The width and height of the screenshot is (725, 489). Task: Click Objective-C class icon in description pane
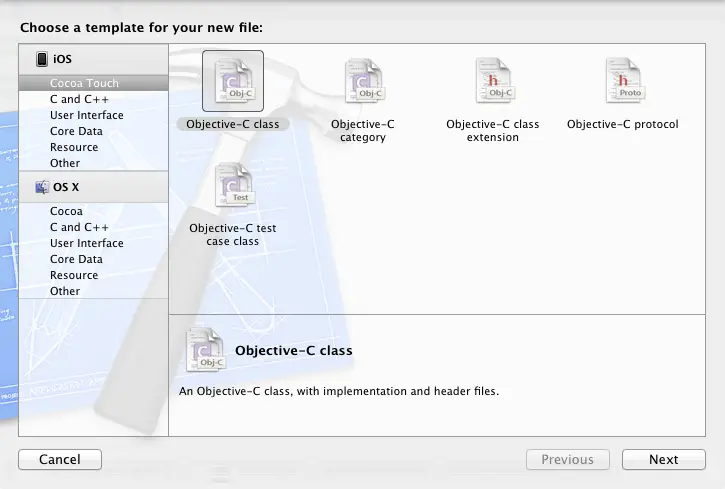[x=205, y=351]
